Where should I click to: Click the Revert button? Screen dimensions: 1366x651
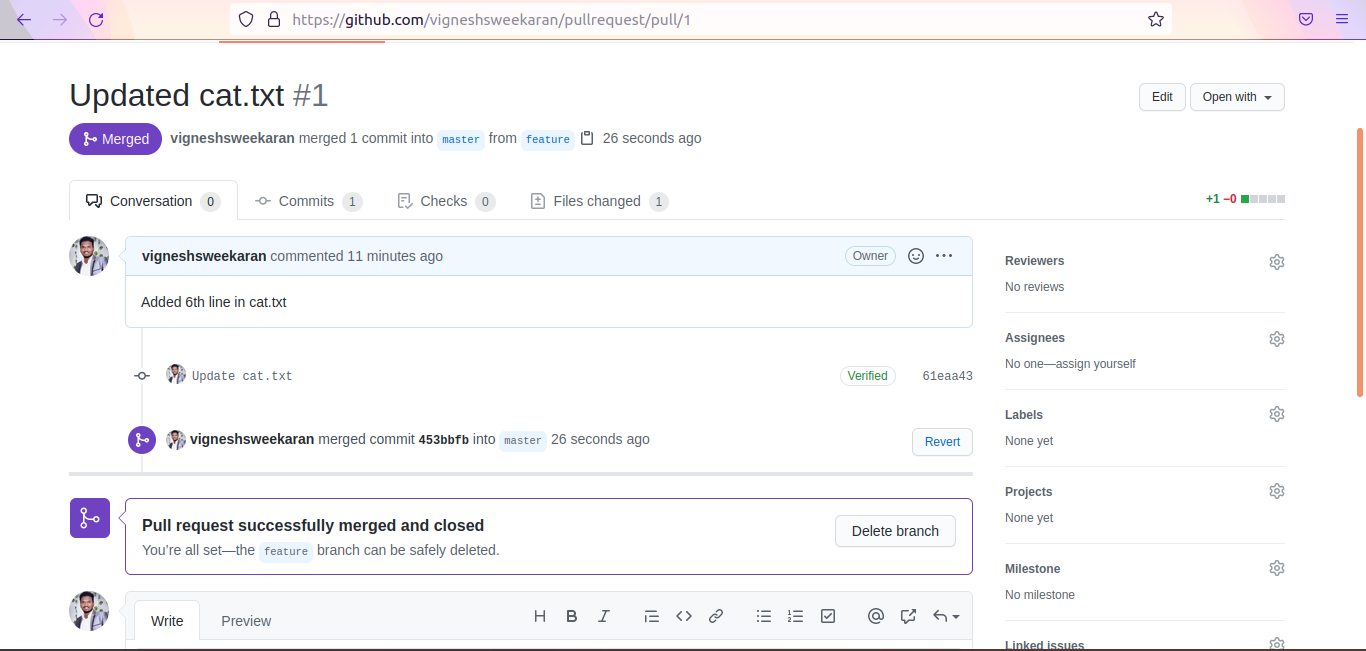942,442
